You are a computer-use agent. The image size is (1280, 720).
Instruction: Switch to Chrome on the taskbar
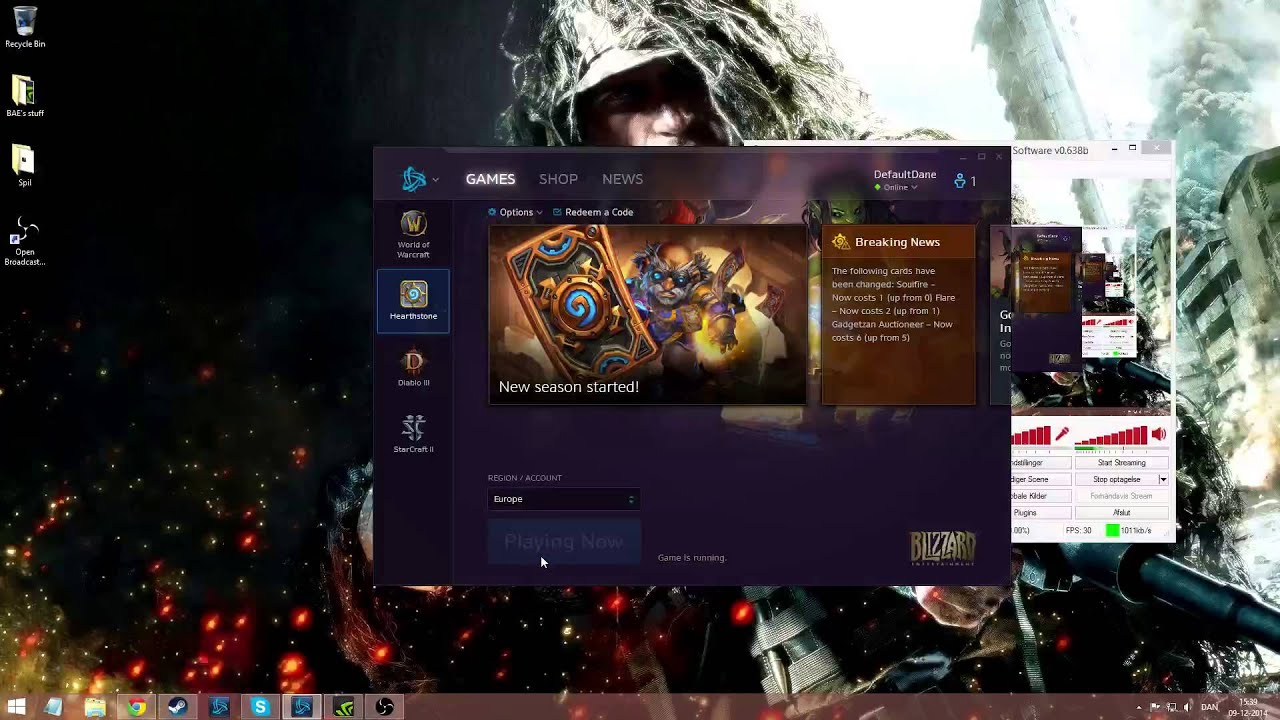pos(136,707)
